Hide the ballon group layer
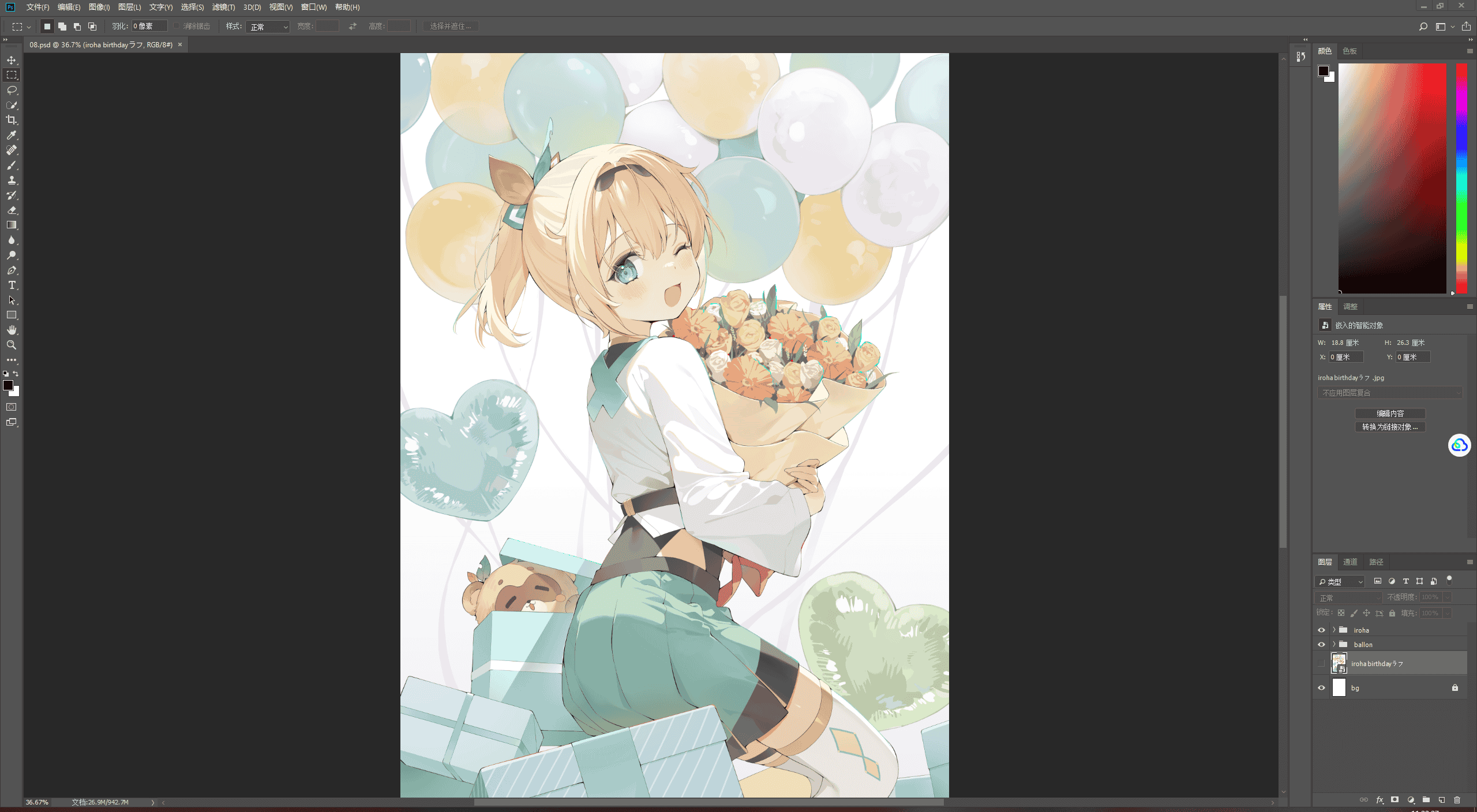 1321,644
